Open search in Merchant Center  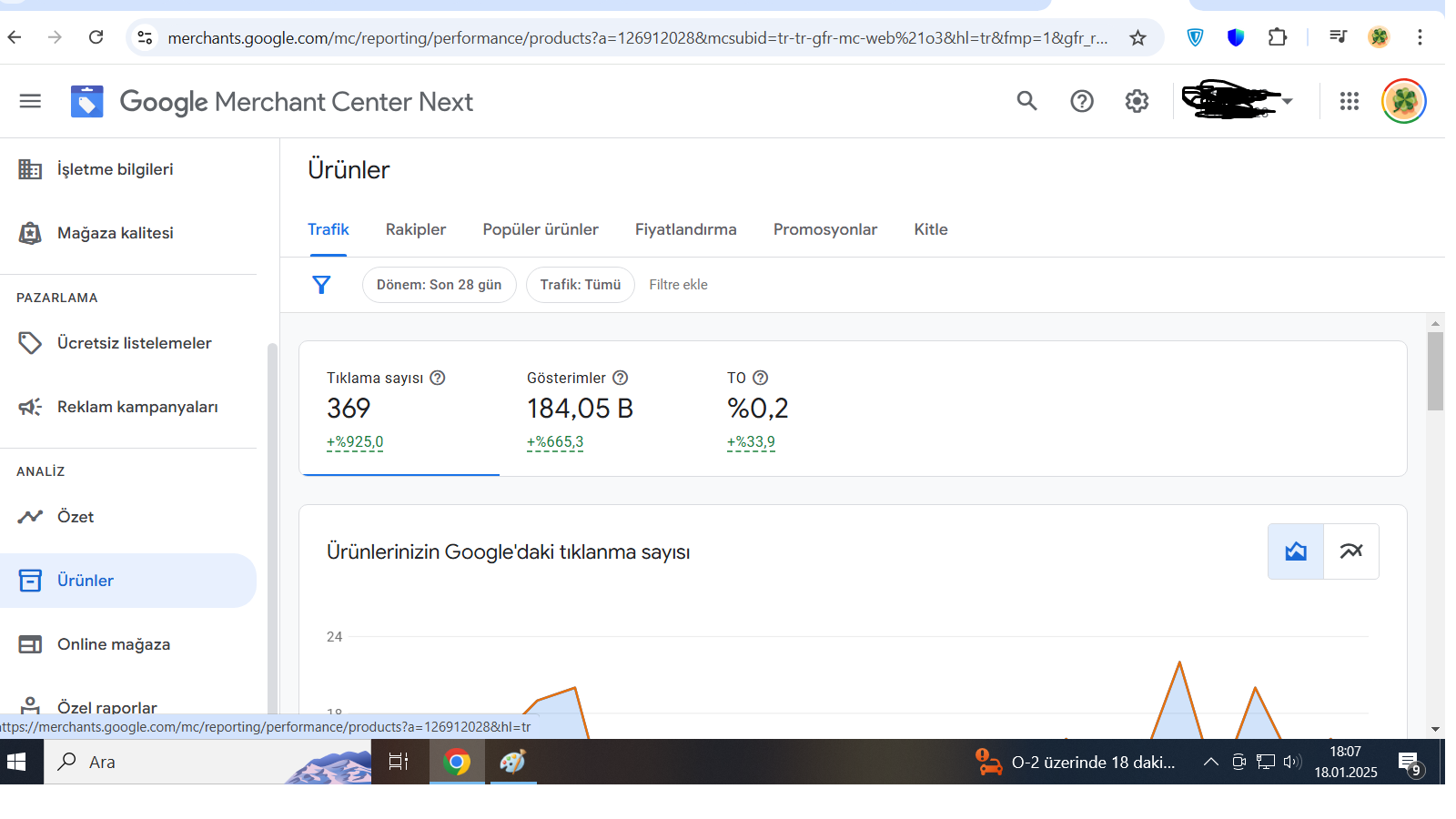[1026, 101]
